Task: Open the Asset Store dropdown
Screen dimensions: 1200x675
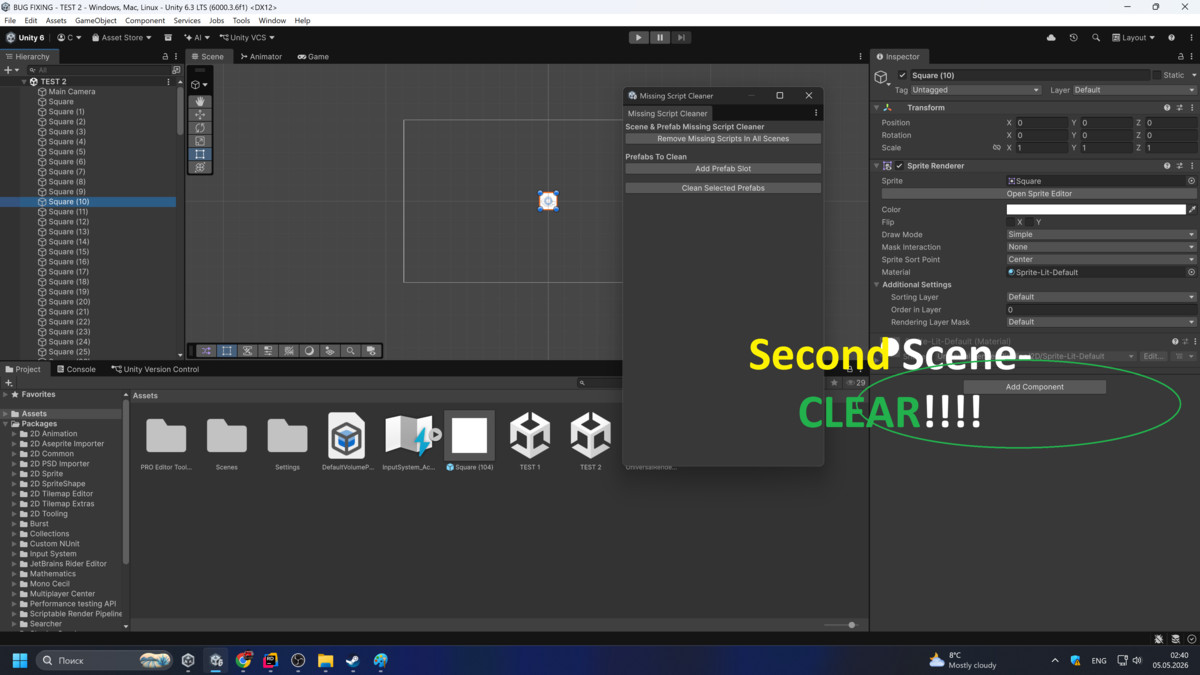Action: coord(122,37)
